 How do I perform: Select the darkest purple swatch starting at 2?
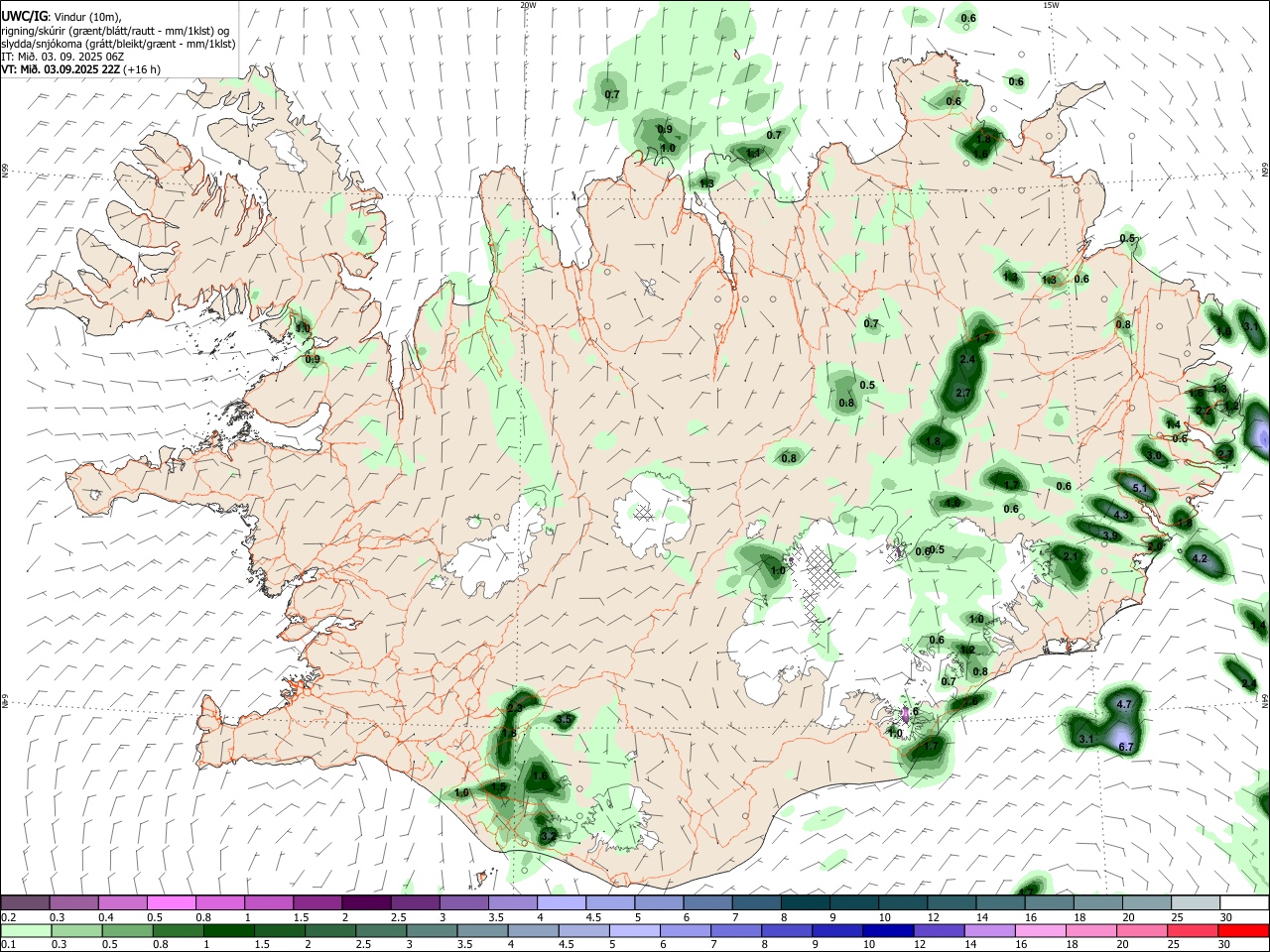pyautogui.click(x=365, y=902)
